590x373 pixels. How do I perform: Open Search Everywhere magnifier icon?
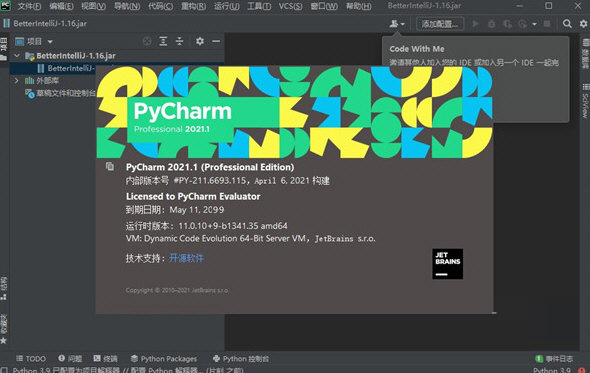pyautogui.click(x=567, y=24)
